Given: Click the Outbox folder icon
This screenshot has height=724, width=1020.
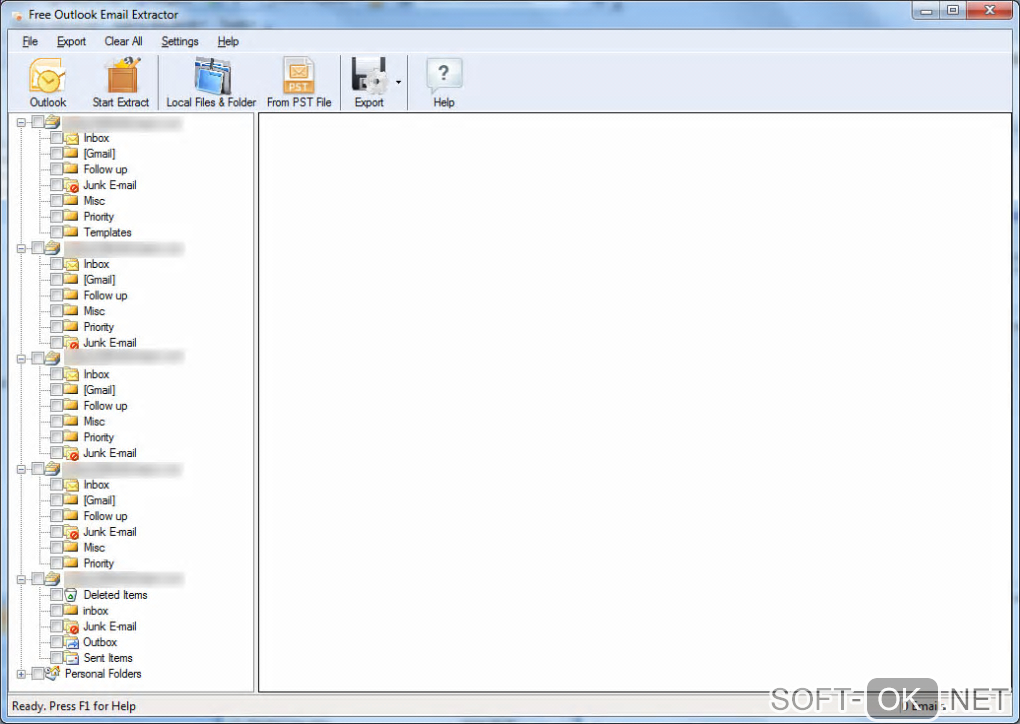Looking at the screenshot, I should coord(71,643).
